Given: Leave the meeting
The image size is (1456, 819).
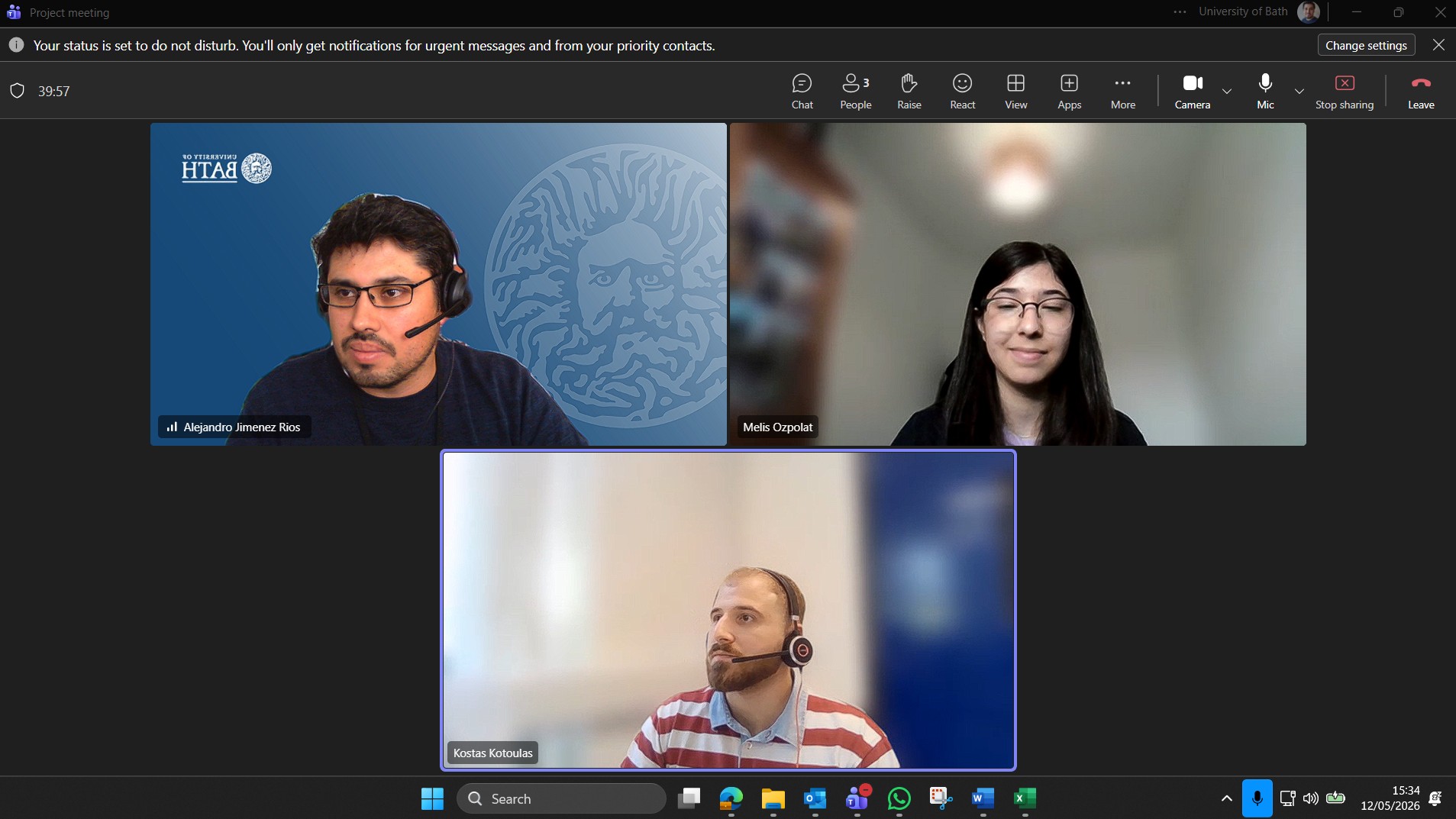Looking at the screenshot, I should 1420,92.
